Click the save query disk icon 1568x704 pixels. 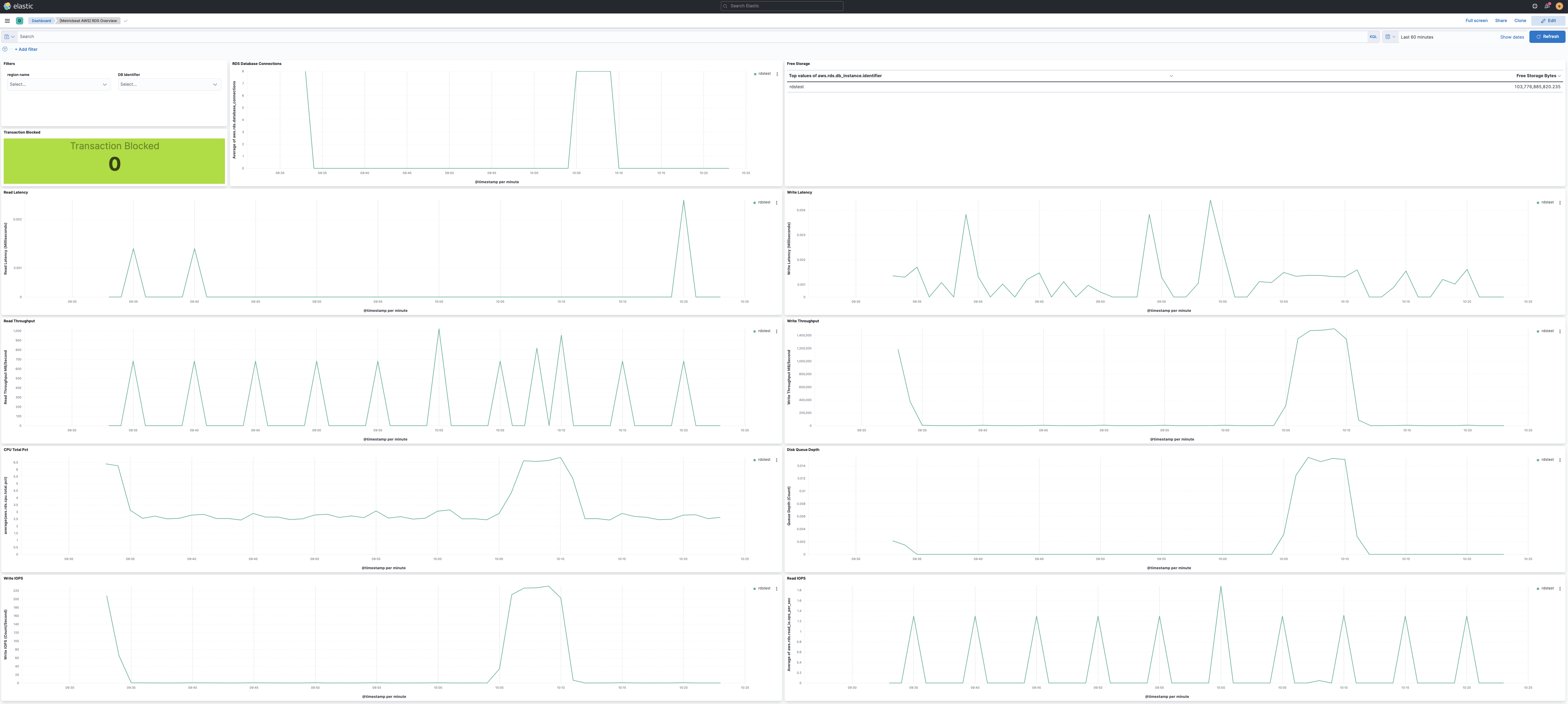click(7, 36)
